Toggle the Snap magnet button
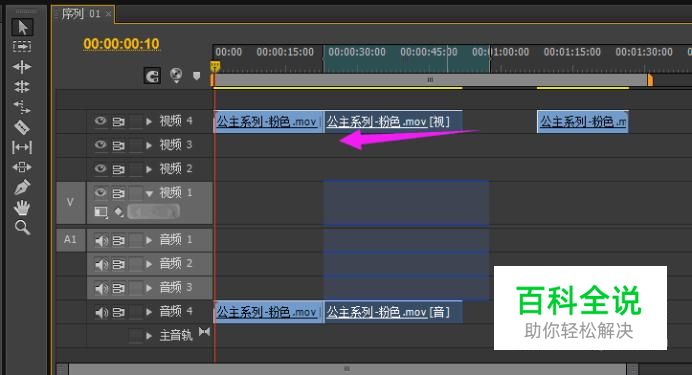Viewport: 692px width, 375px height. (152, 76)
